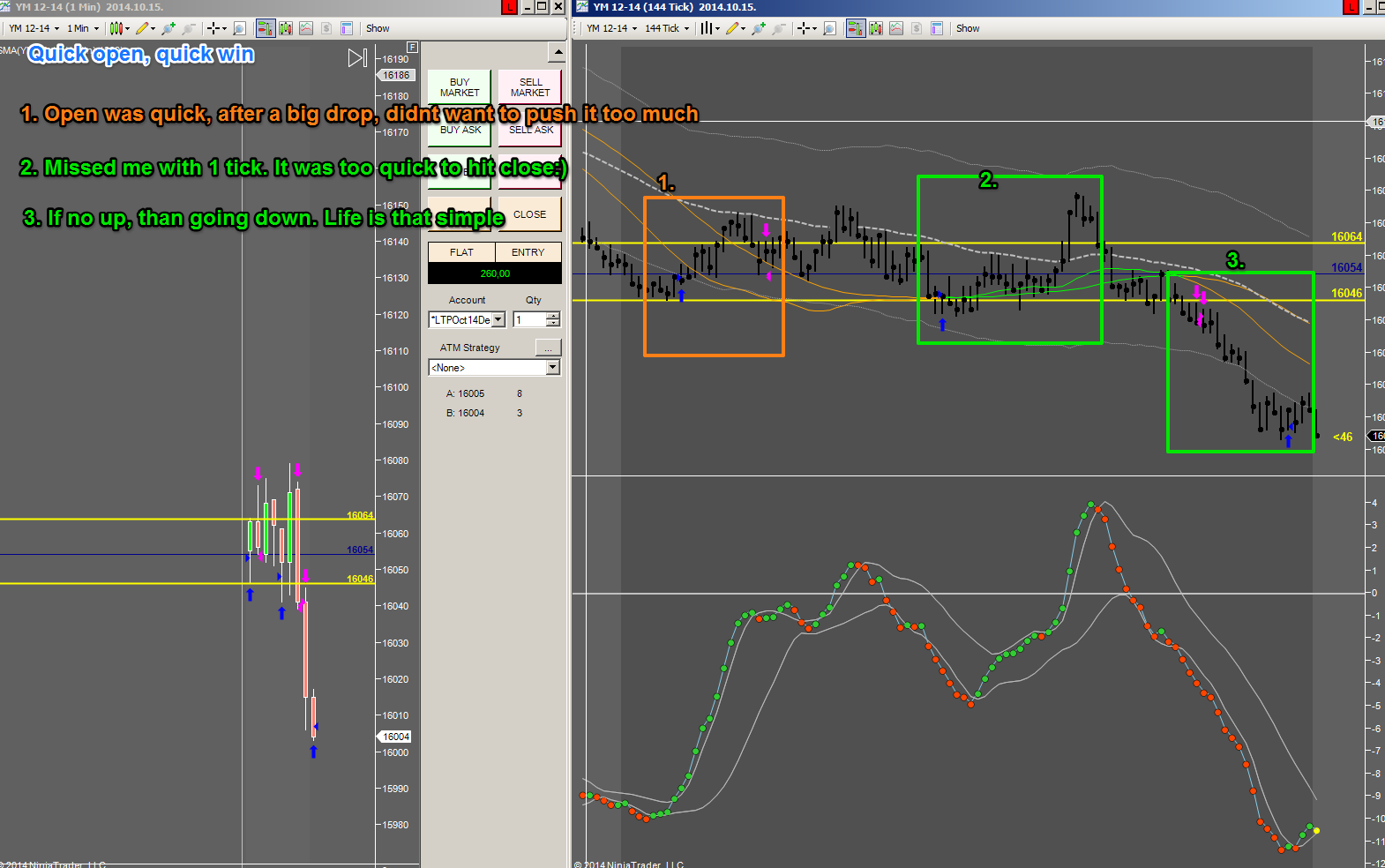Open 144 Tick interval dropdown
Viewport: 1385px width, 868px height.
pyautogui.click(x=667, y=28)
